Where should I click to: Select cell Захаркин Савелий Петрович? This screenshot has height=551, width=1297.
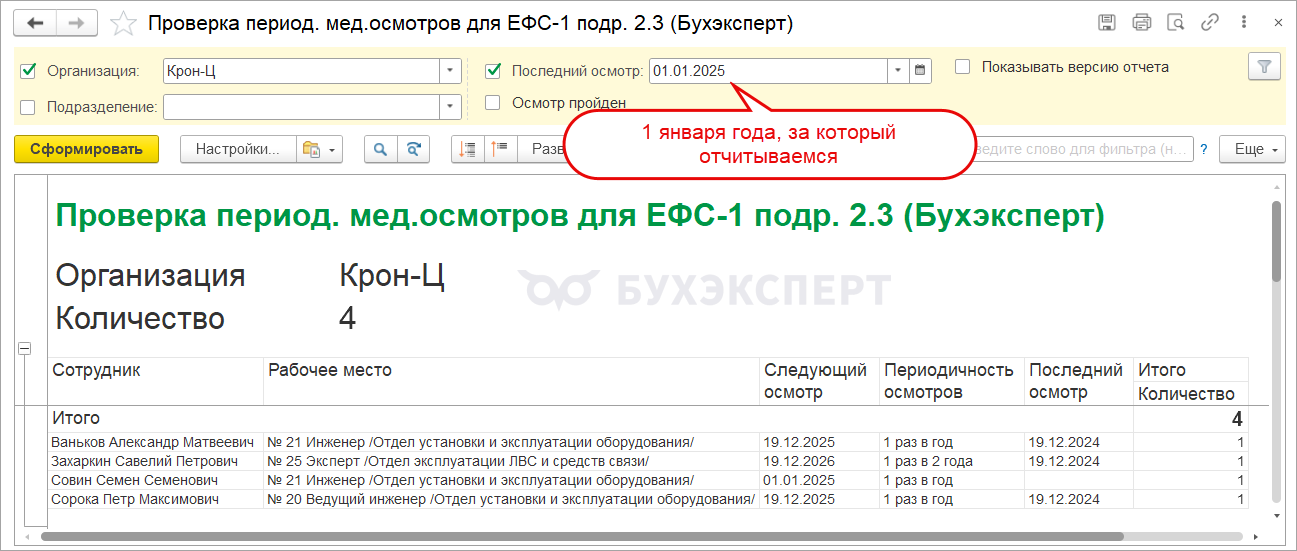click(156, 461)
